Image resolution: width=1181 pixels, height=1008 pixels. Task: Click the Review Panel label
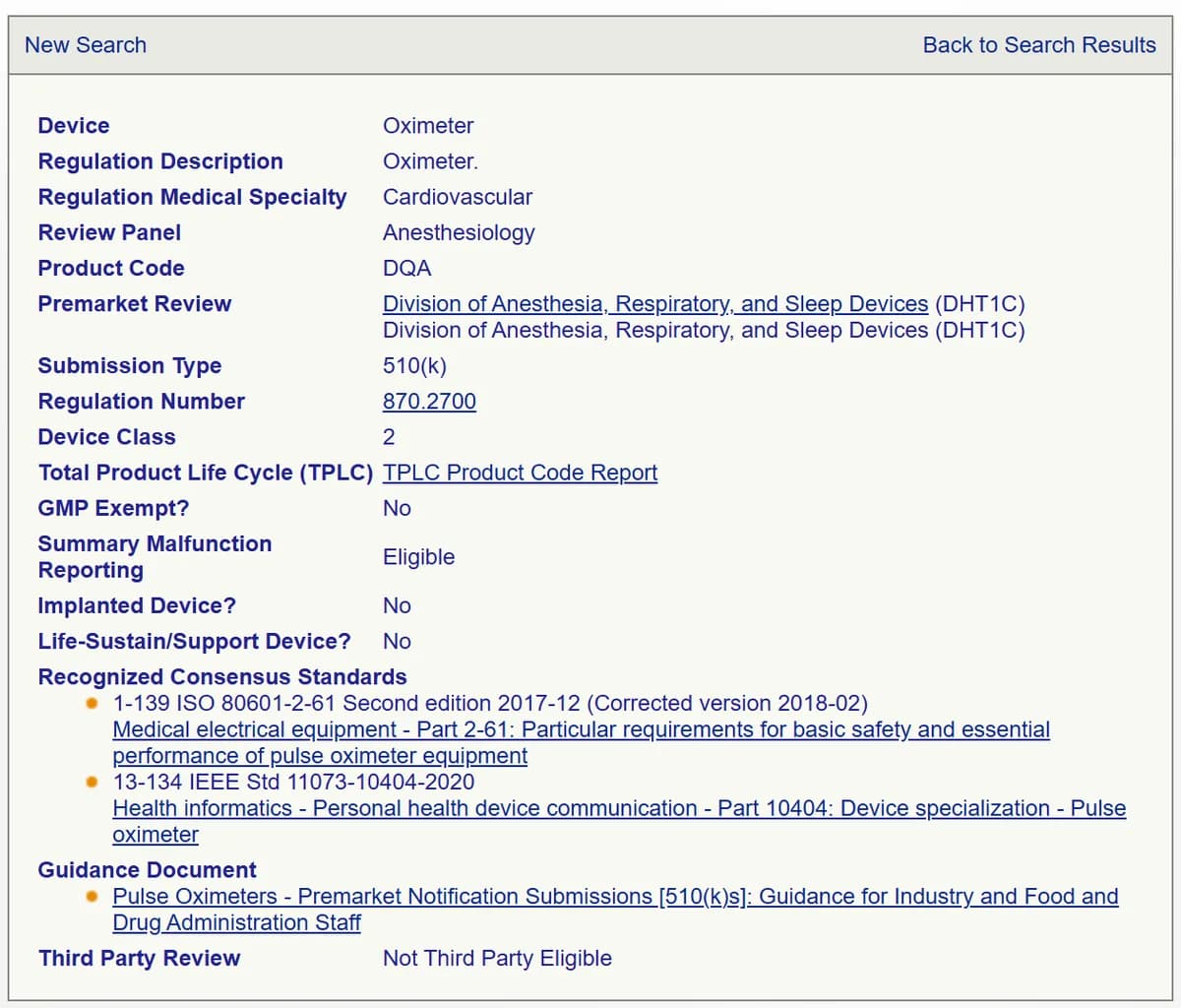coord(109,233)
